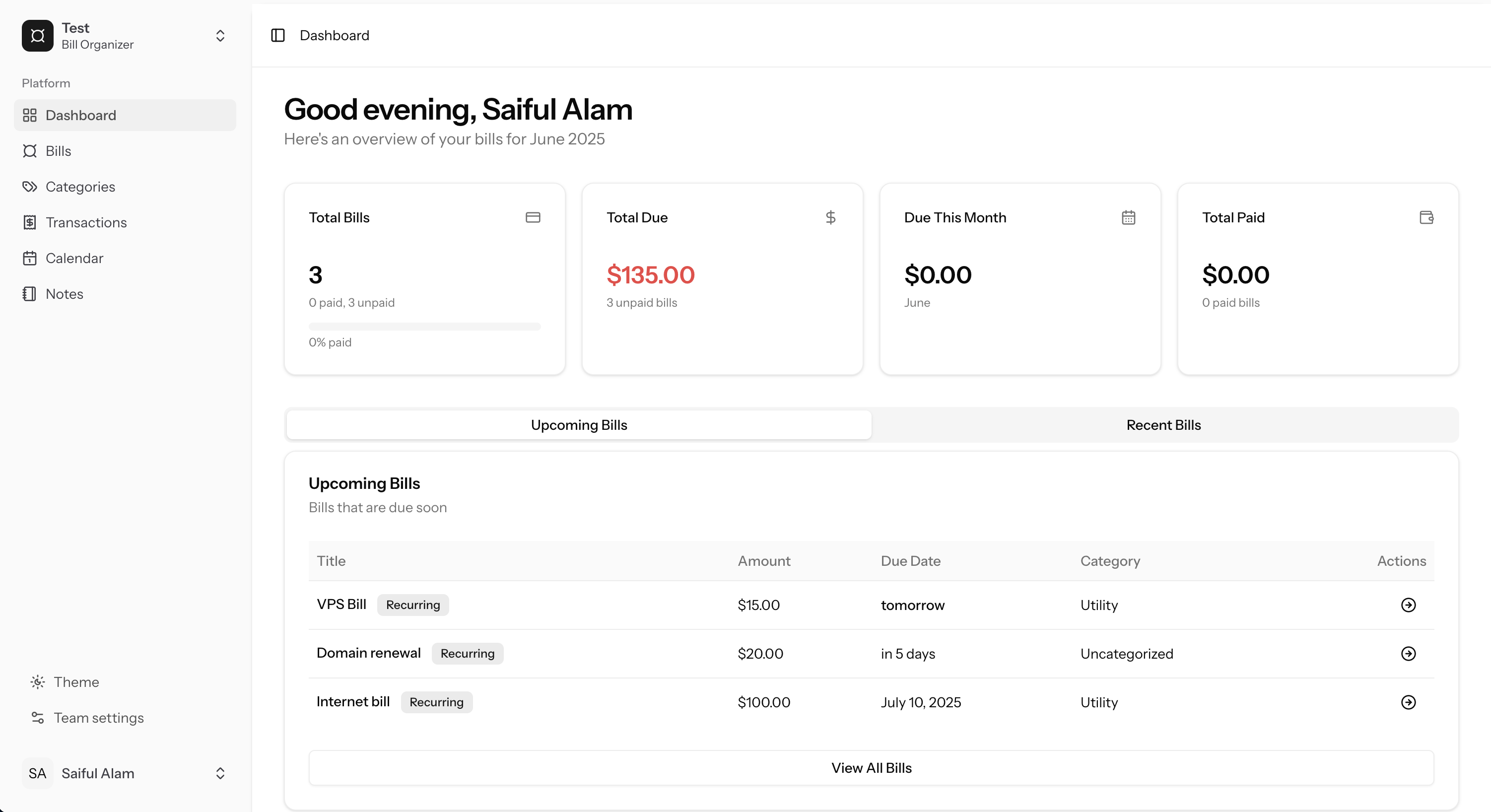Screen dimensions: 1491x812
Task: Click the View All Bills button
Action: point(871,768)
